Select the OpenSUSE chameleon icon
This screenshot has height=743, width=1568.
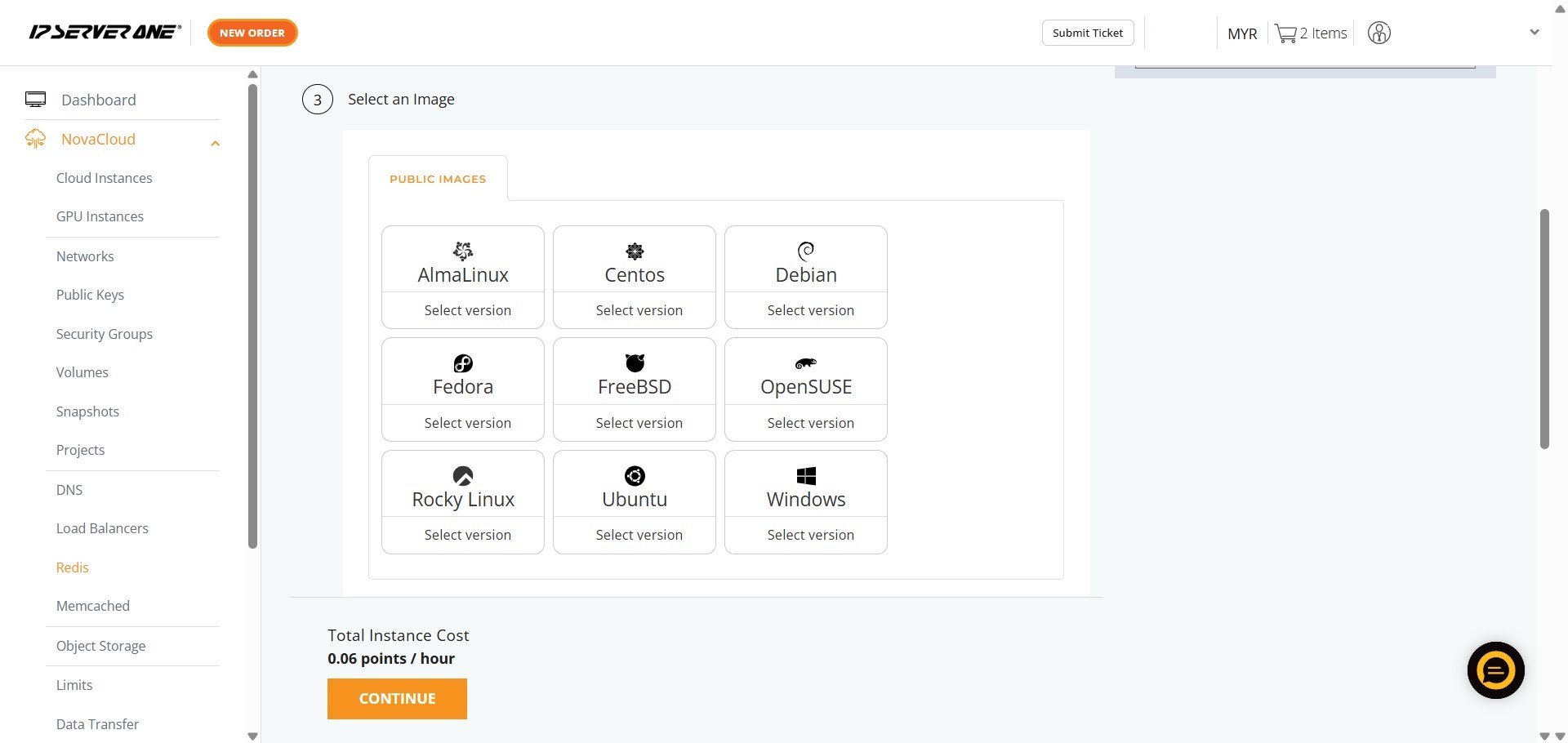pyautogui.click(x=806, y=363)
